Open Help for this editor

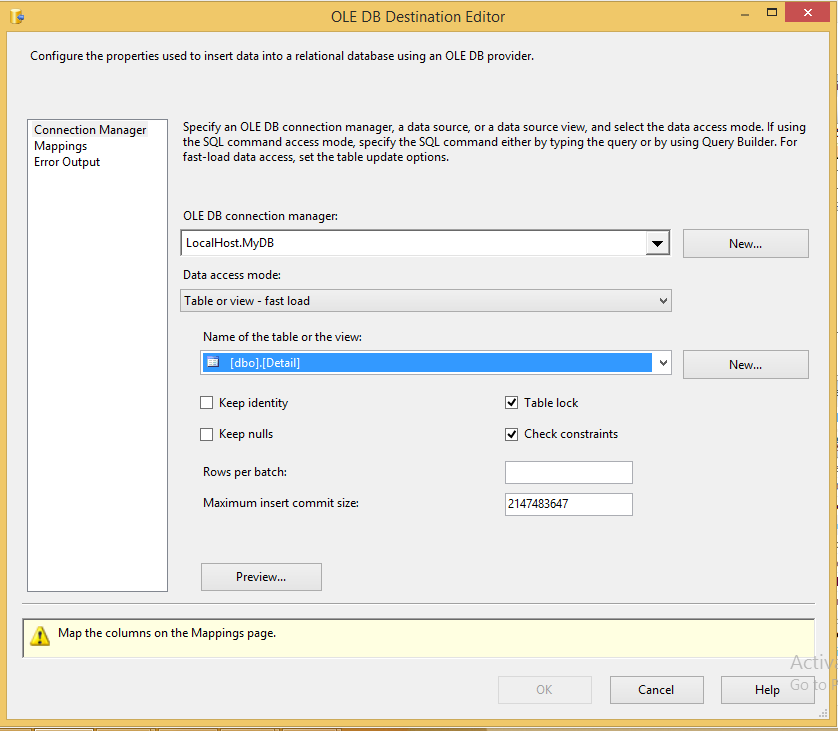(x=767, y=689)
